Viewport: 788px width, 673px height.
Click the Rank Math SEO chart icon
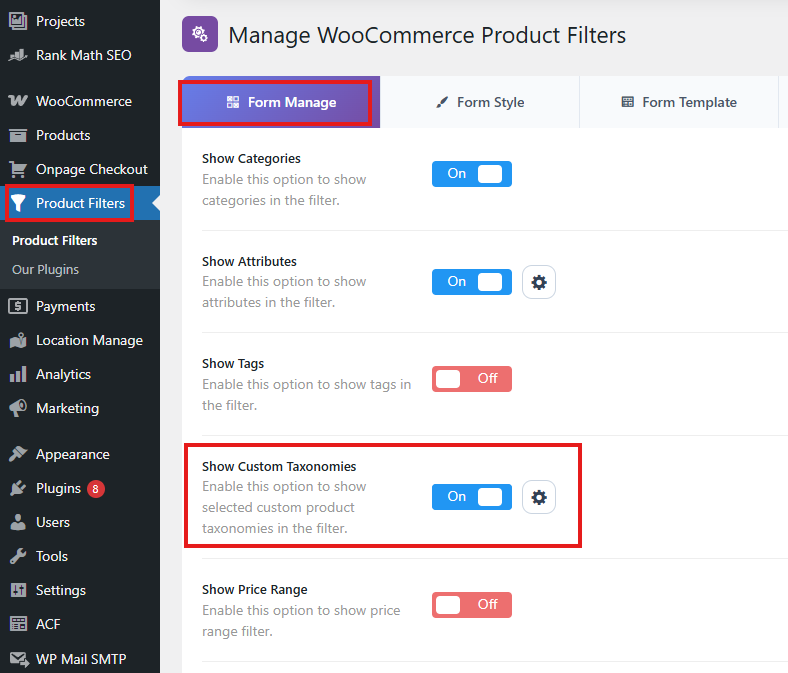pos(18,55)
